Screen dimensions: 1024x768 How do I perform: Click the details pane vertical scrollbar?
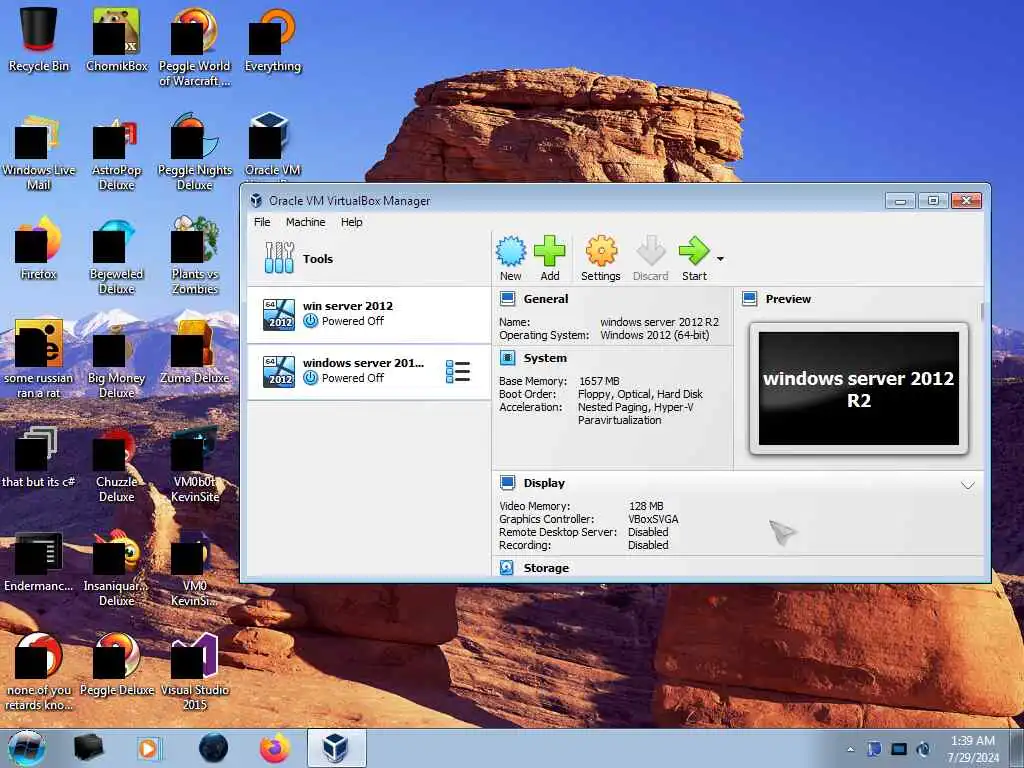981,312
